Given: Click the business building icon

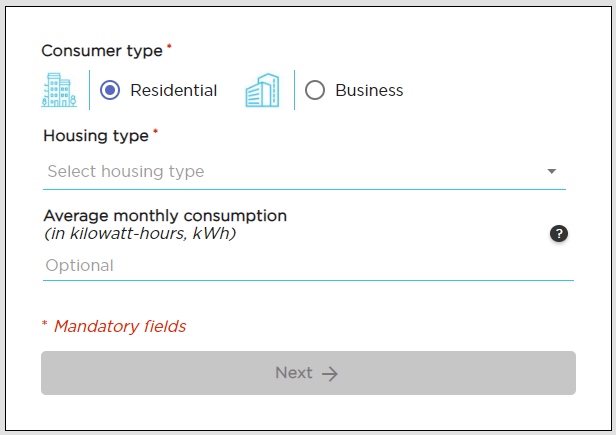Looking at the screenshot, I should (262, 90).
